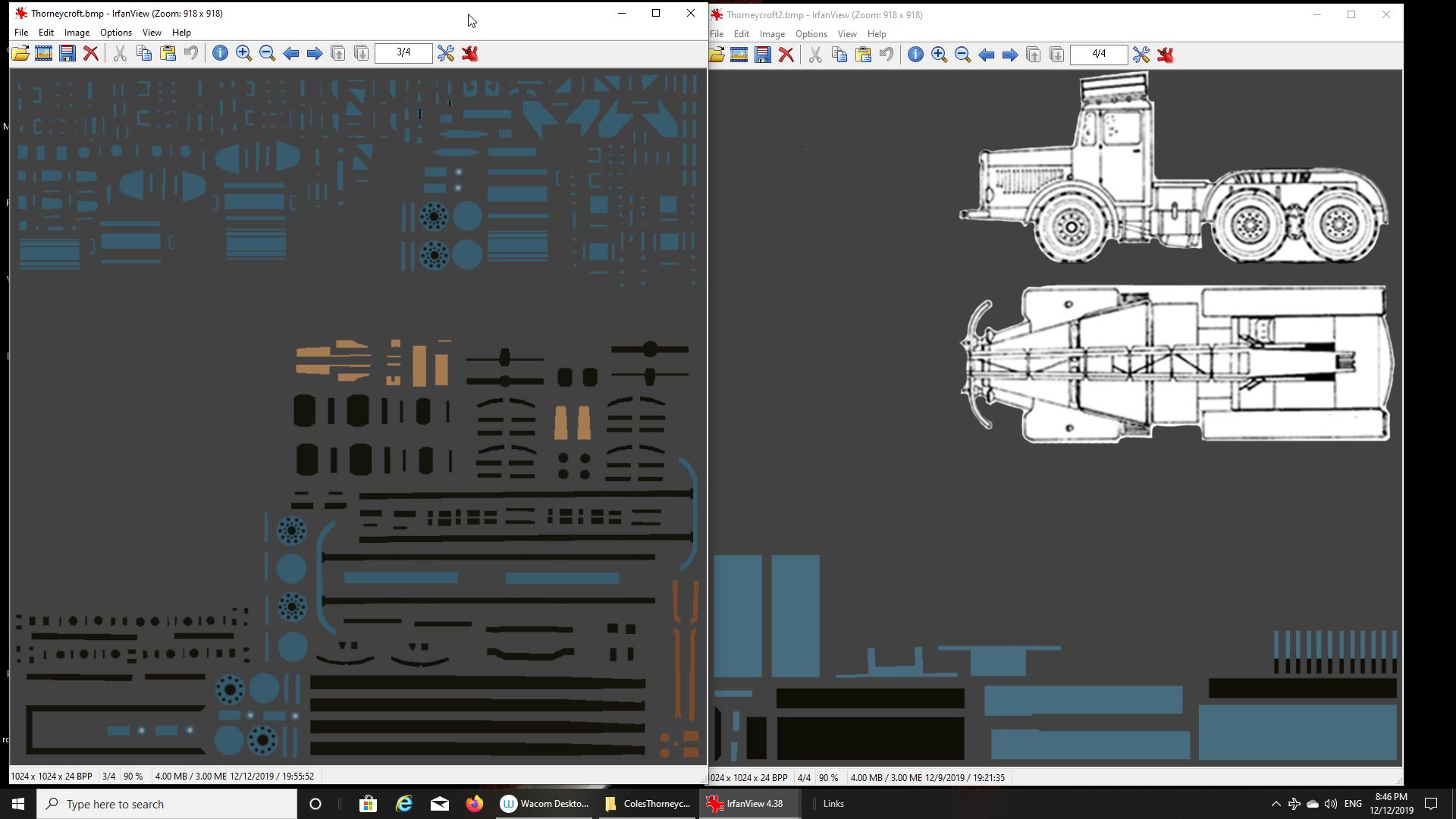Open the ColesThorneyc... folder taskbar button
This screenshot has width=1456, height=819.
coord(648,804)
